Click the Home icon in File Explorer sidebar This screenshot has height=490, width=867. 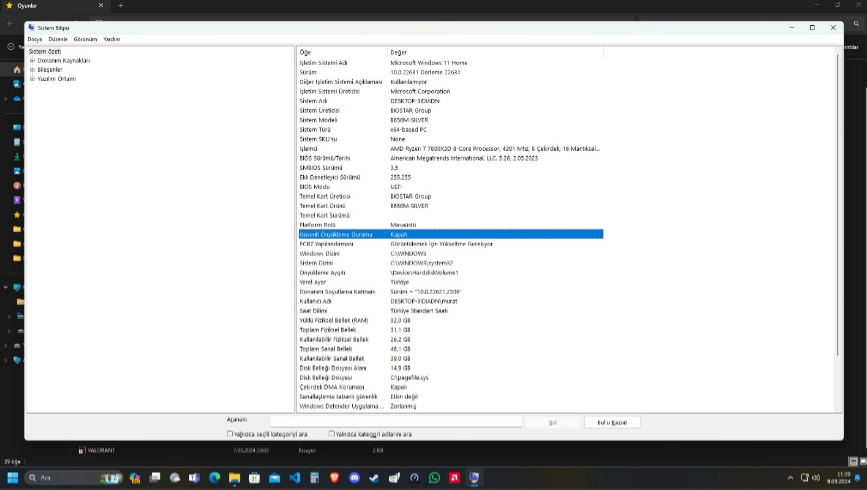(x=17, y=70)
